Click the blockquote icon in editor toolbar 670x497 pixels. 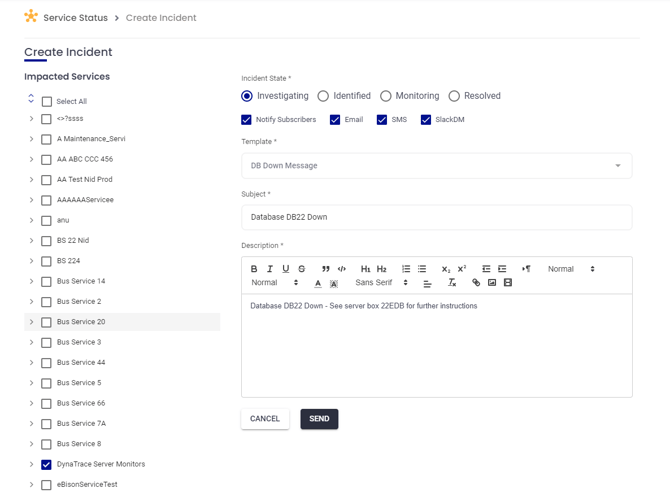[326, 269]
